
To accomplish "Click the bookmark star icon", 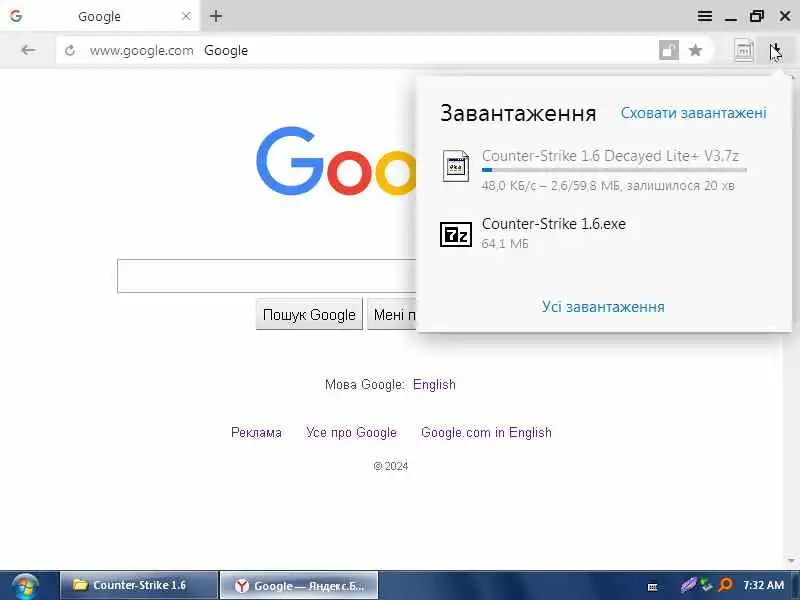I will [695, 50].
